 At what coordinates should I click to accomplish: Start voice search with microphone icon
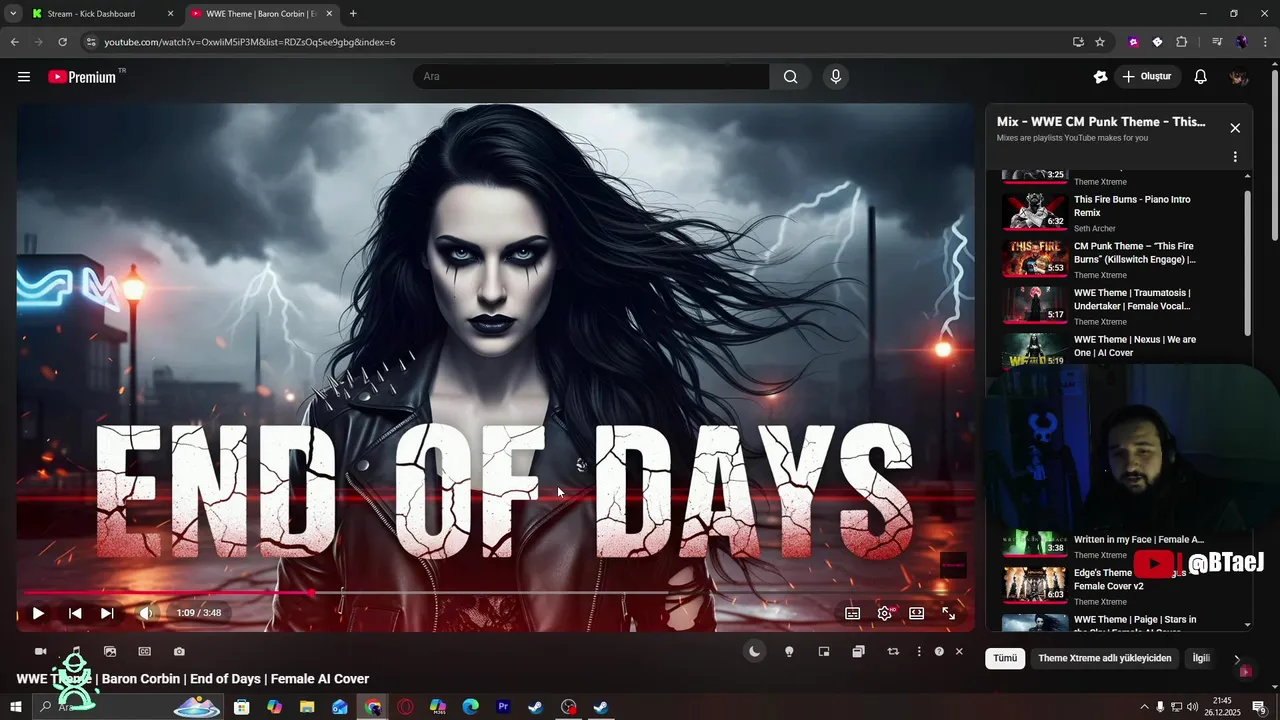click(836, 77)
